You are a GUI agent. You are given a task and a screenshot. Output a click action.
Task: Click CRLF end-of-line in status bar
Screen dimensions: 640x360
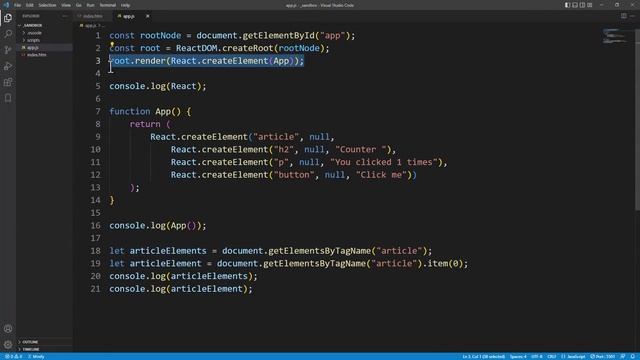tap(551, 357)
